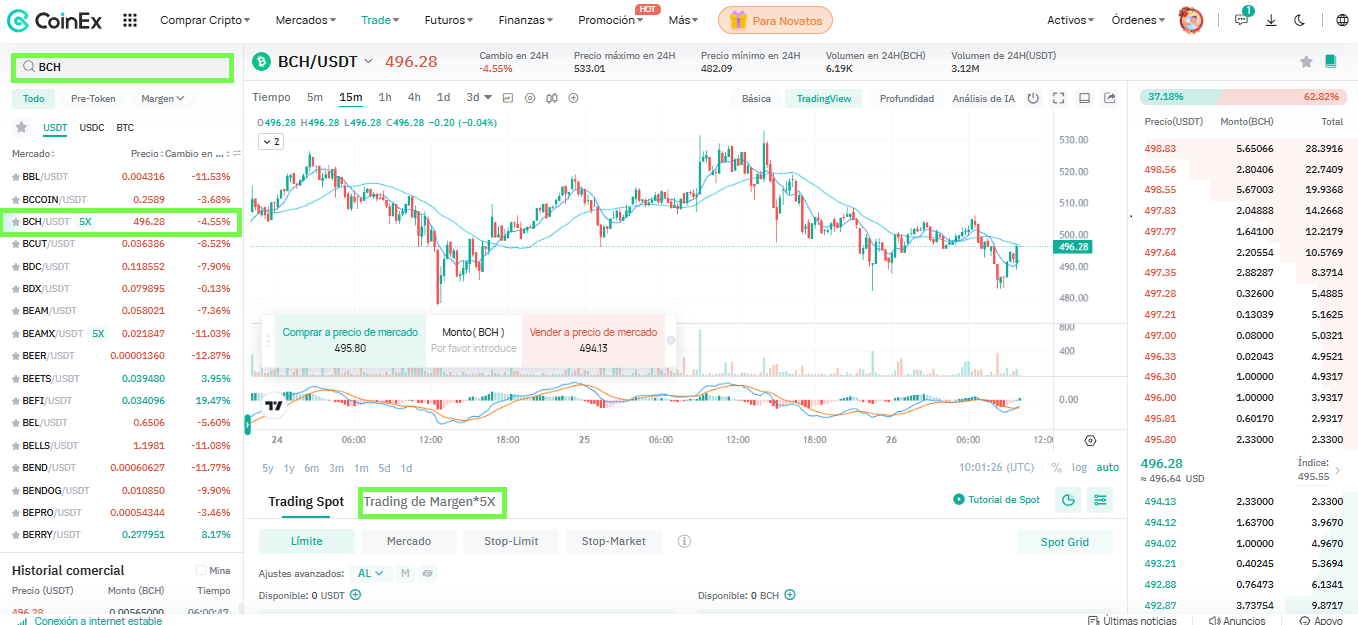
Task: Select the BTC market tab
Action: (125, 128)
